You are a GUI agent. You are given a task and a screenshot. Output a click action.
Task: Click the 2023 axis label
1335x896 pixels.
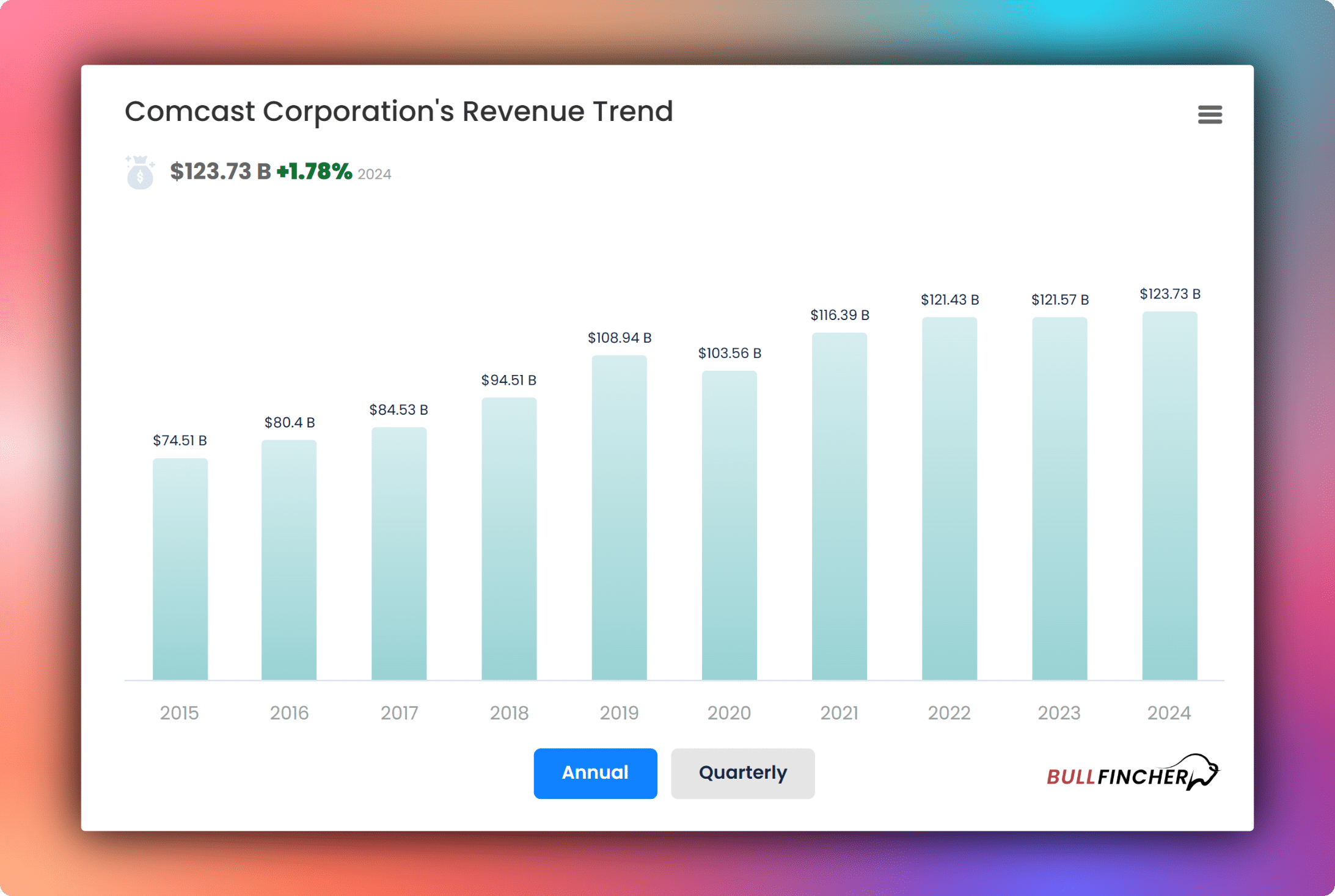point(1059,713)
